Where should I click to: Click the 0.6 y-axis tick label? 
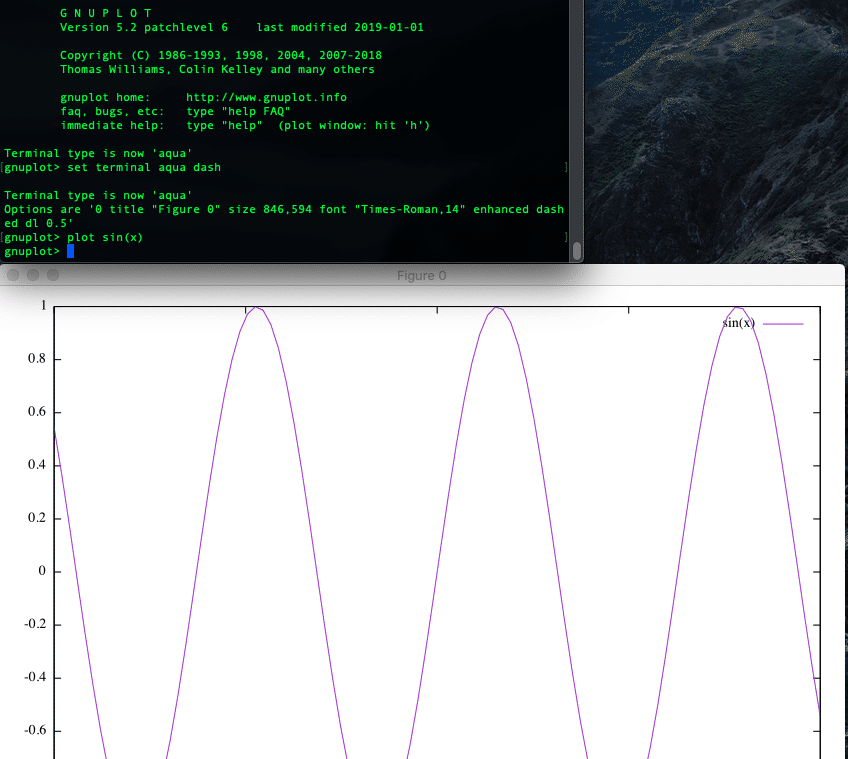(x=37, y=412)
